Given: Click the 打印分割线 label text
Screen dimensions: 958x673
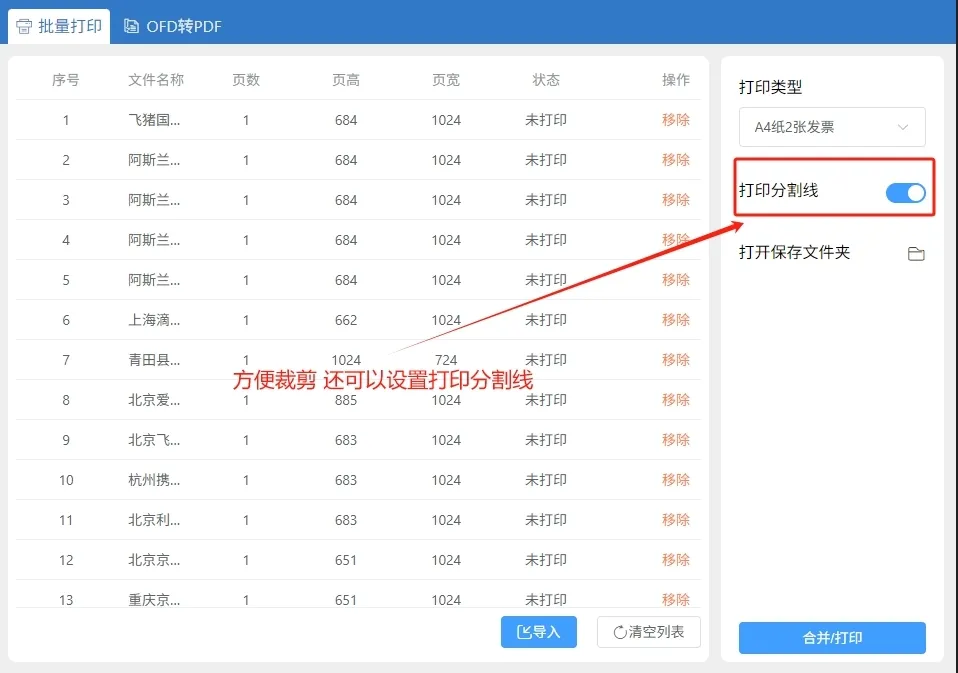Looking at the screenshot, I should click(x=778, y=190).
